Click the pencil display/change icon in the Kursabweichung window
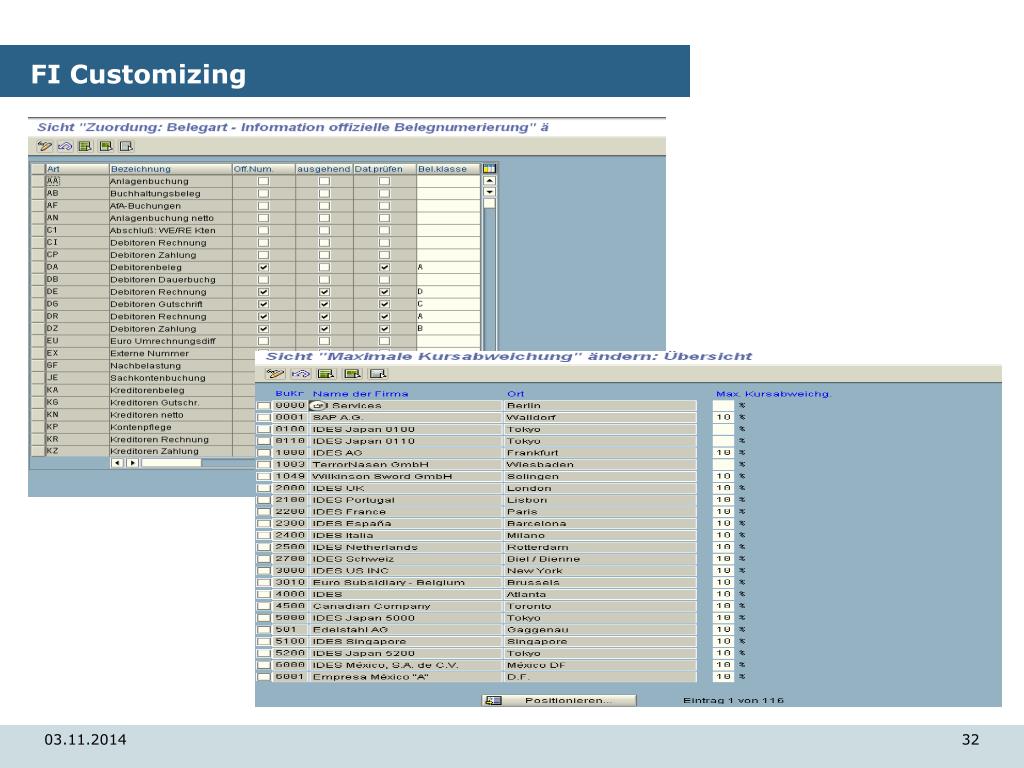Viewport: 1024px width, 768px height. point(275,374)
